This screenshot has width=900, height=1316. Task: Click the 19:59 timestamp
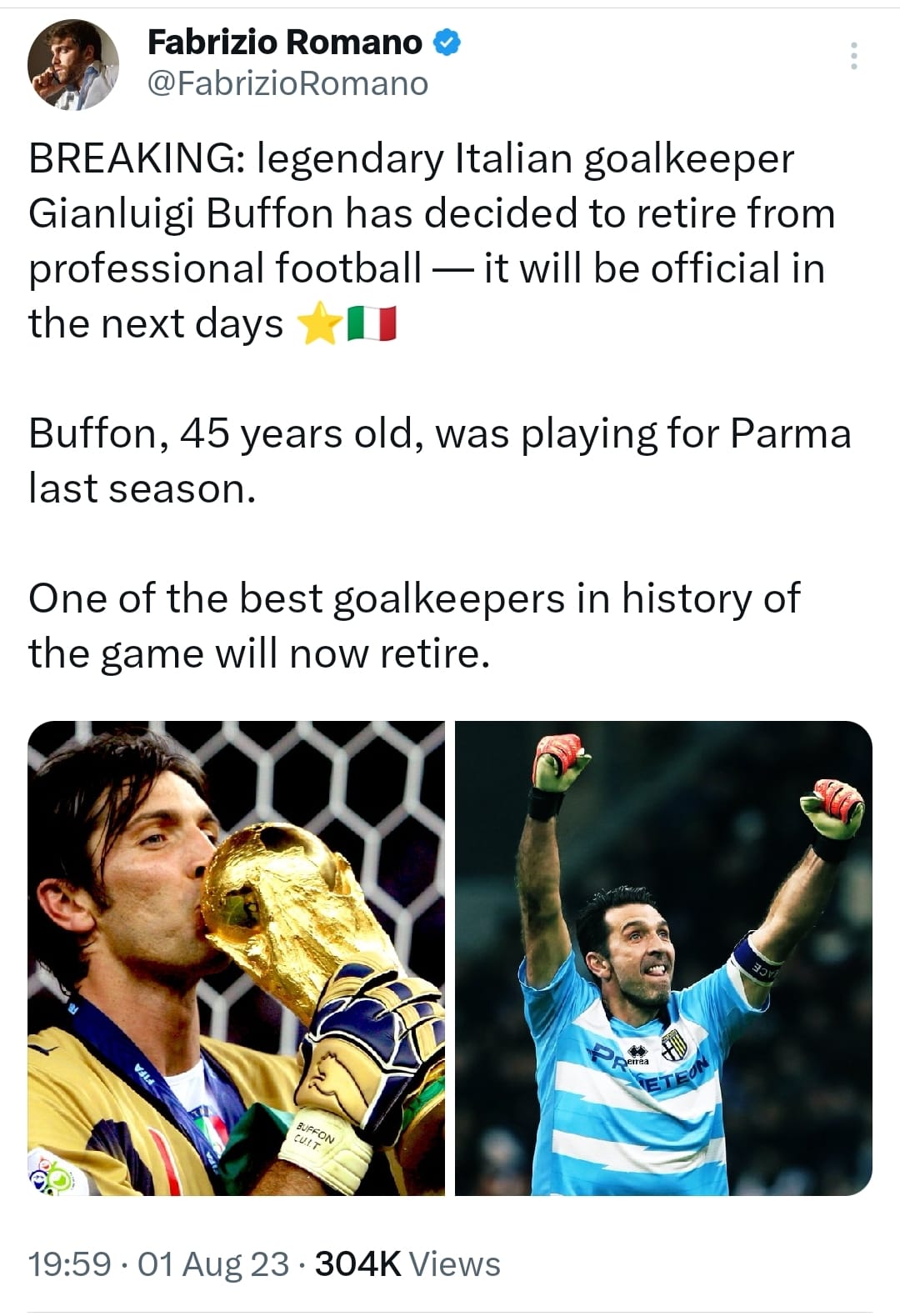(x=70, y=1264)
